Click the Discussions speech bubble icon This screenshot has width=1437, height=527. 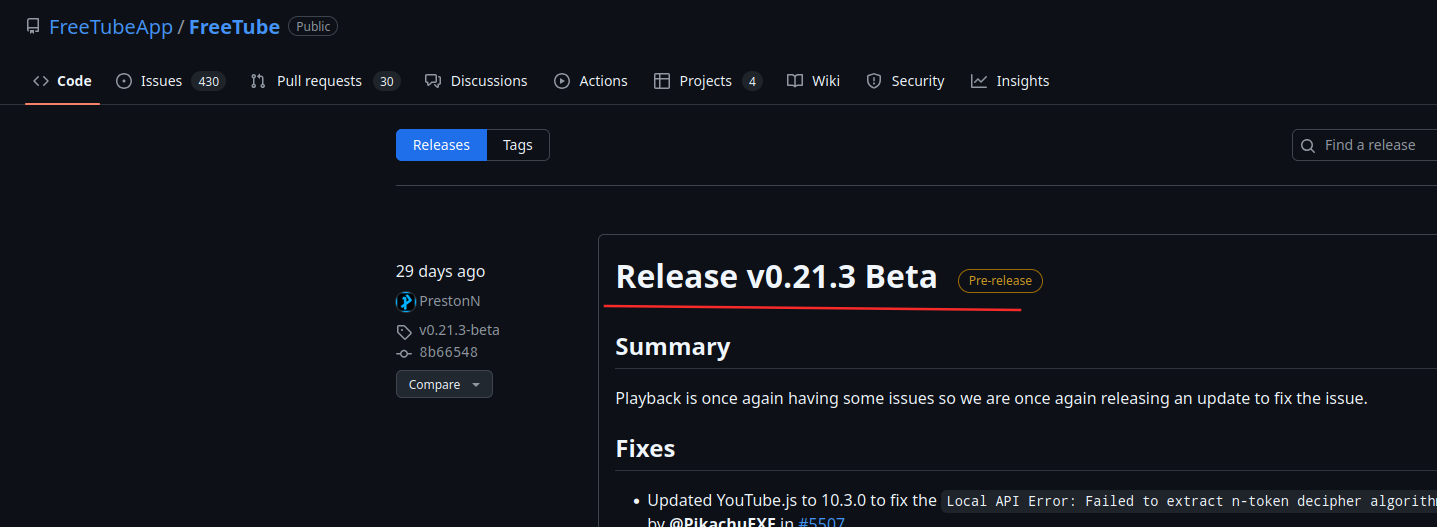[x=432, y=81]
